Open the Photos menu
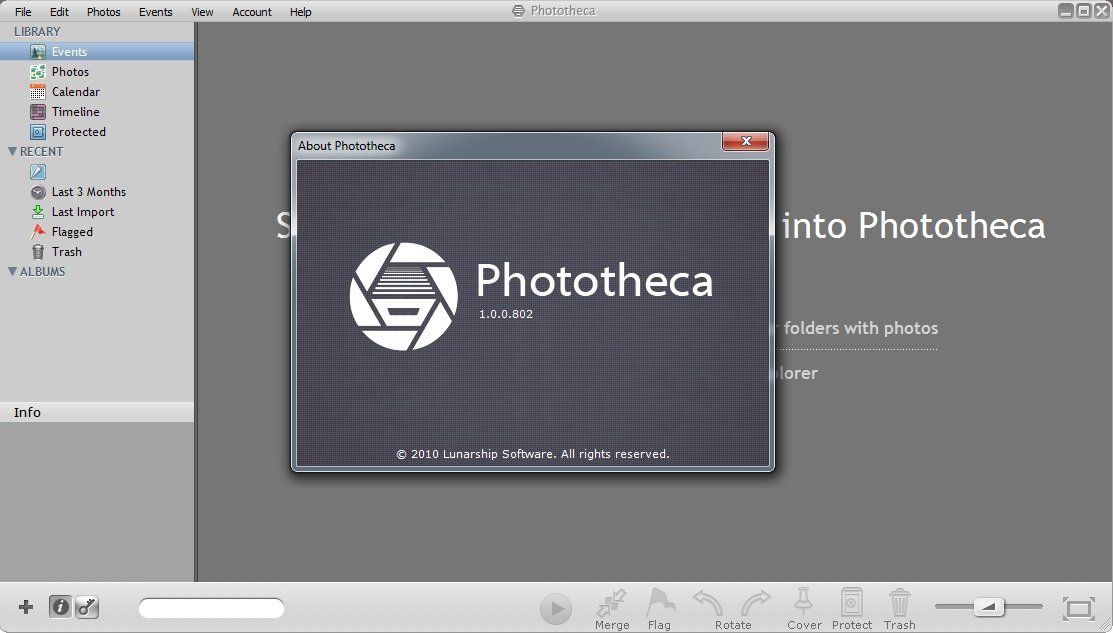The height and width of the screenshot is (633, 1113). point(103,11)
